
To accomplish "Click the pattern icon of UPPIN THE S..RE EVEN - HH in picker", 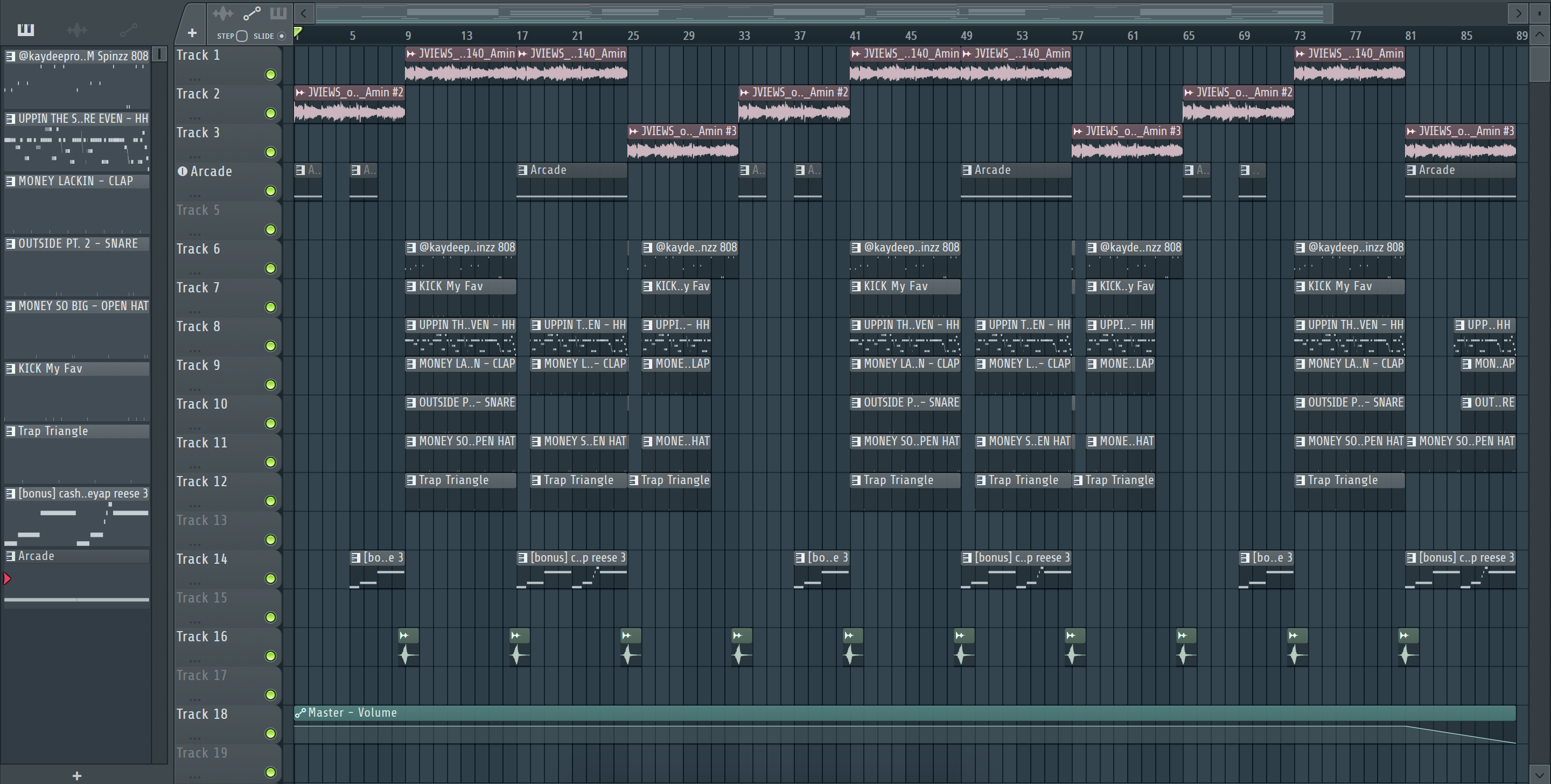I will 10,118.
